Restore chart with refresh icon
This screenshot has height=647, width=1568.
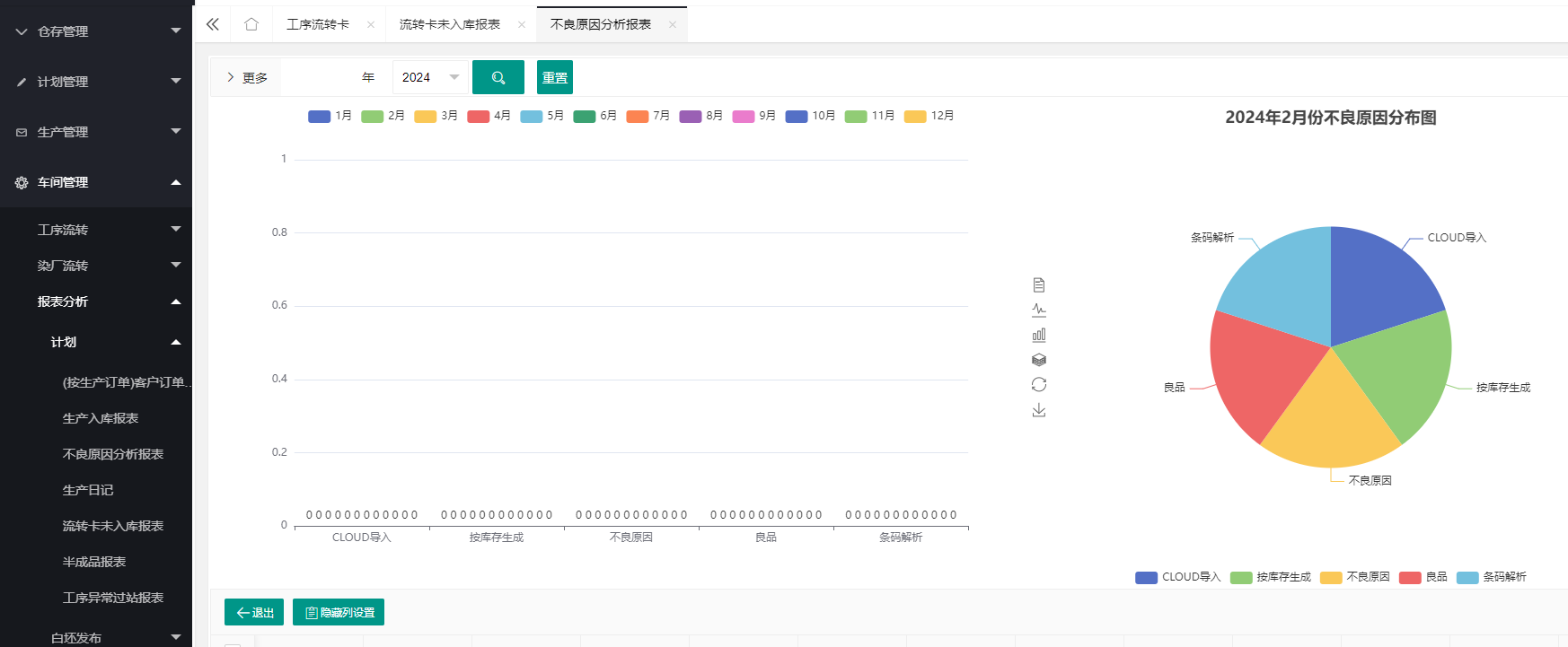[x=1039, y=385]
